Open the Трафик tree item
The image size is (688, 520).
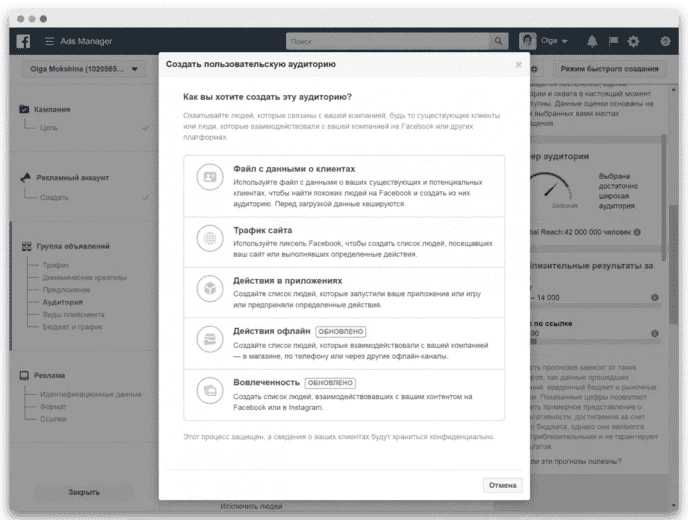coord(56,265)
